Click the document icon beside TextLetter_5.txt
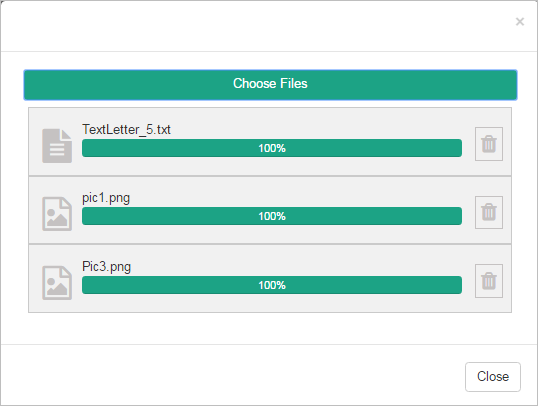The image size is (538, 406). coord(57,146)
